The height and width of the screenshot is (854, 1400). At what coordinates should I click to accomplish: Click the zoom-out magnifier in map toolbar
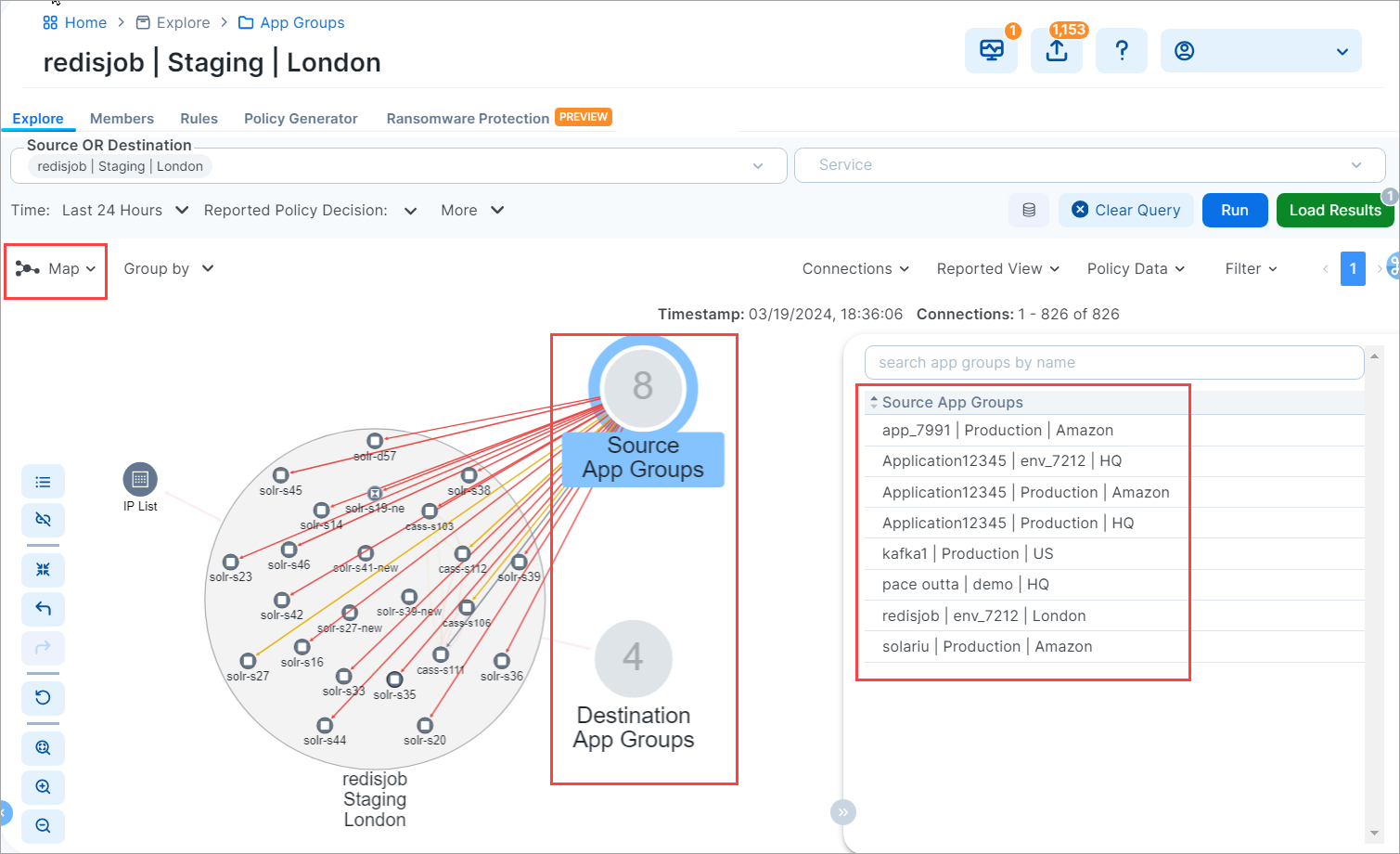tap(43, 826)
